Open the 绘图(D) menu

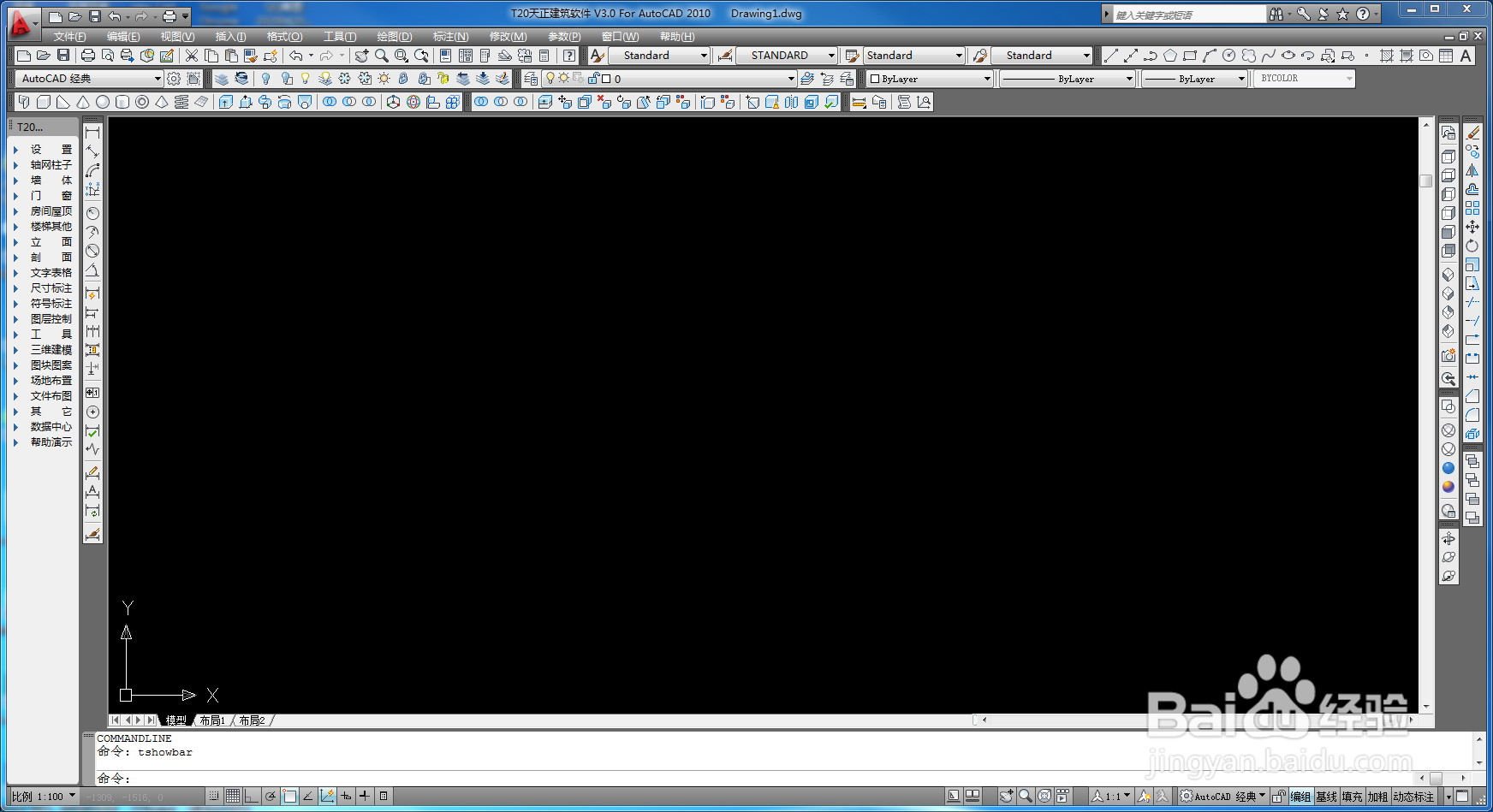click(x=395, y=37)
